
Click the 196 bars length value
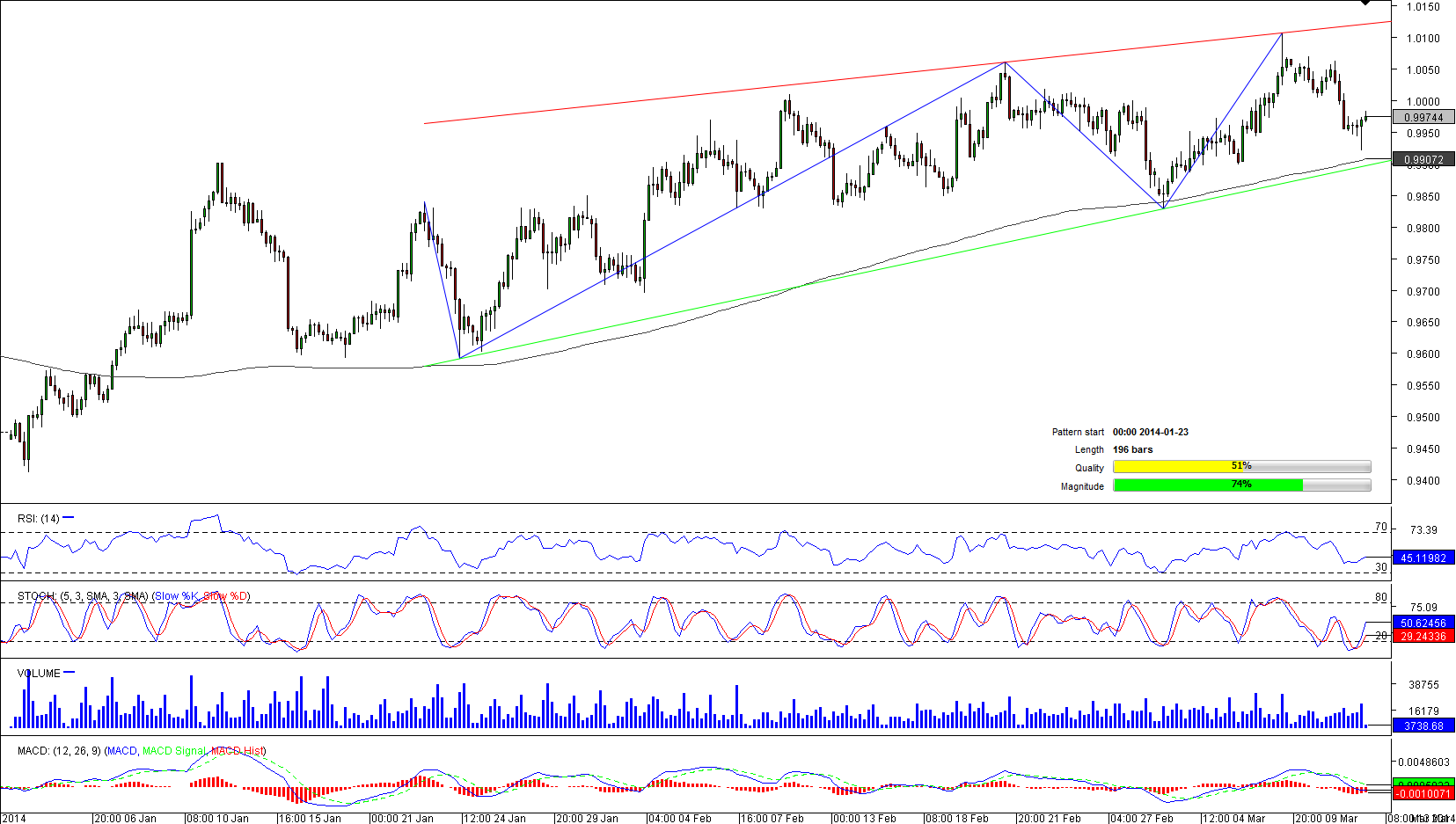1132,449
